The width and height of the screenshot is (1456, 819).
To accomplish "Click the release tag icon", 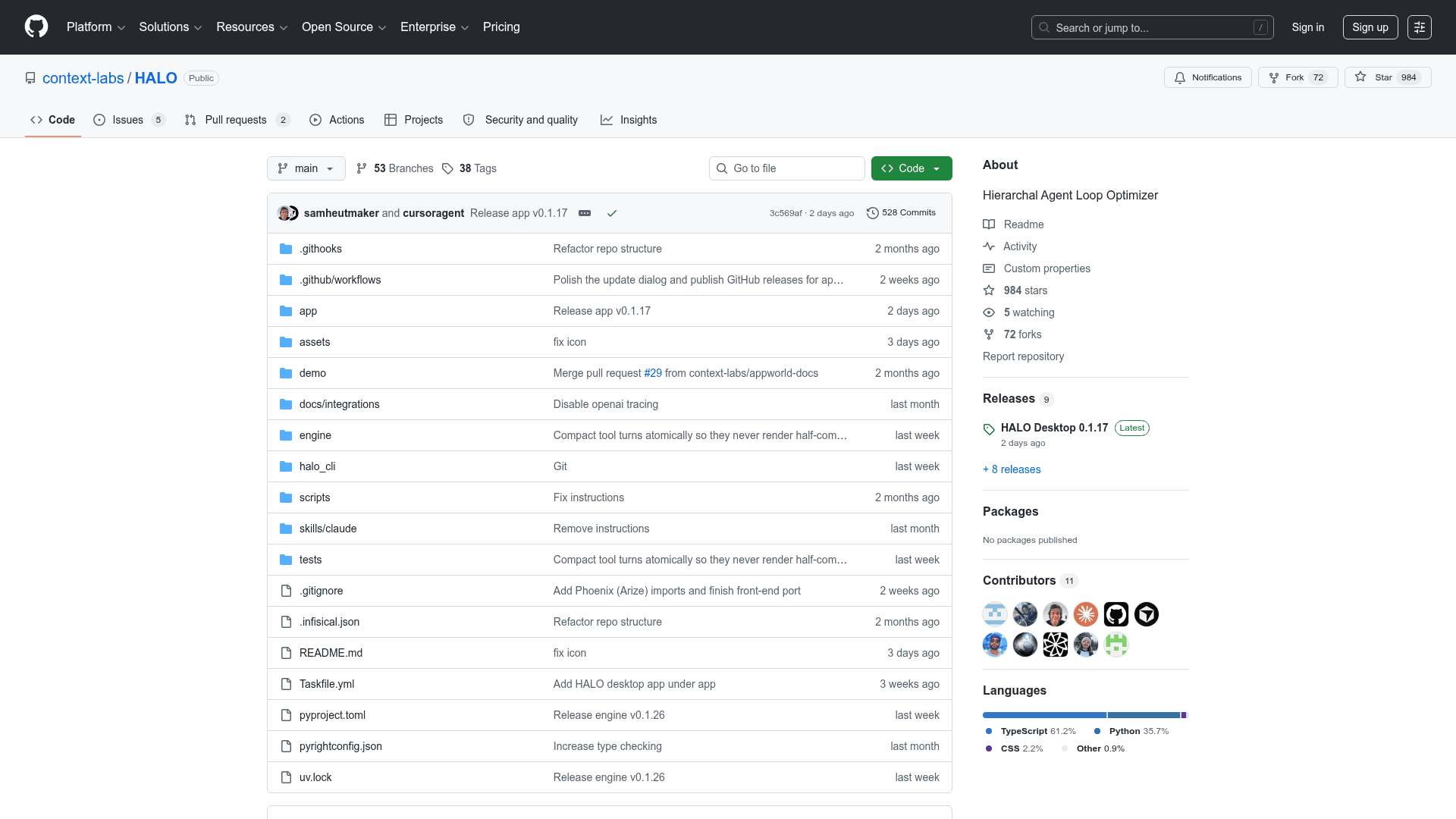I will tap(989, 429).
